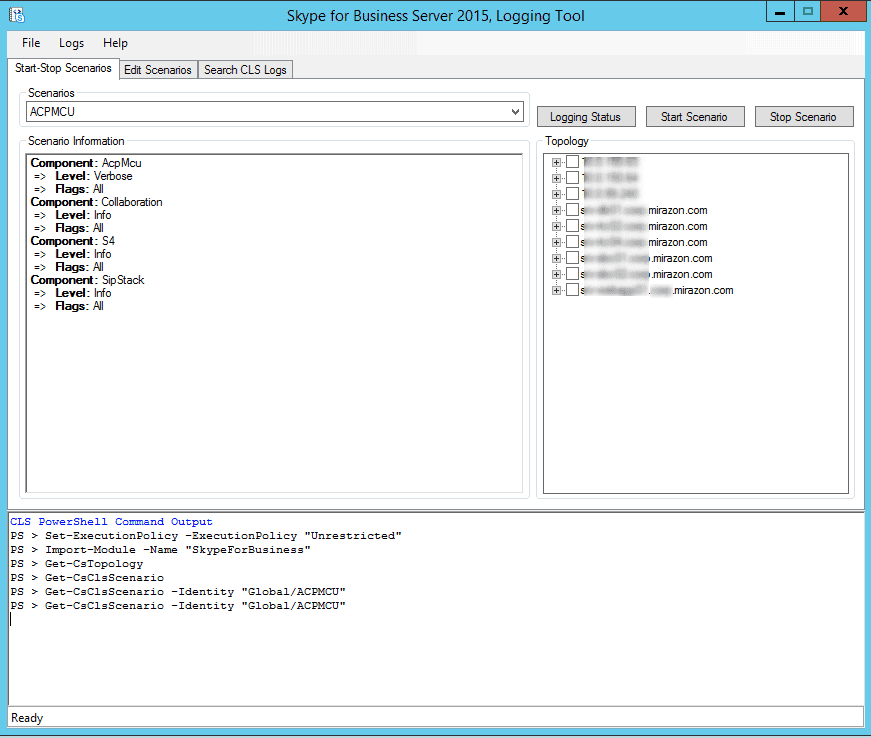Click the Set-ExecutionPolicy command line
Screen dimensions: 871x738
[206, 536]
